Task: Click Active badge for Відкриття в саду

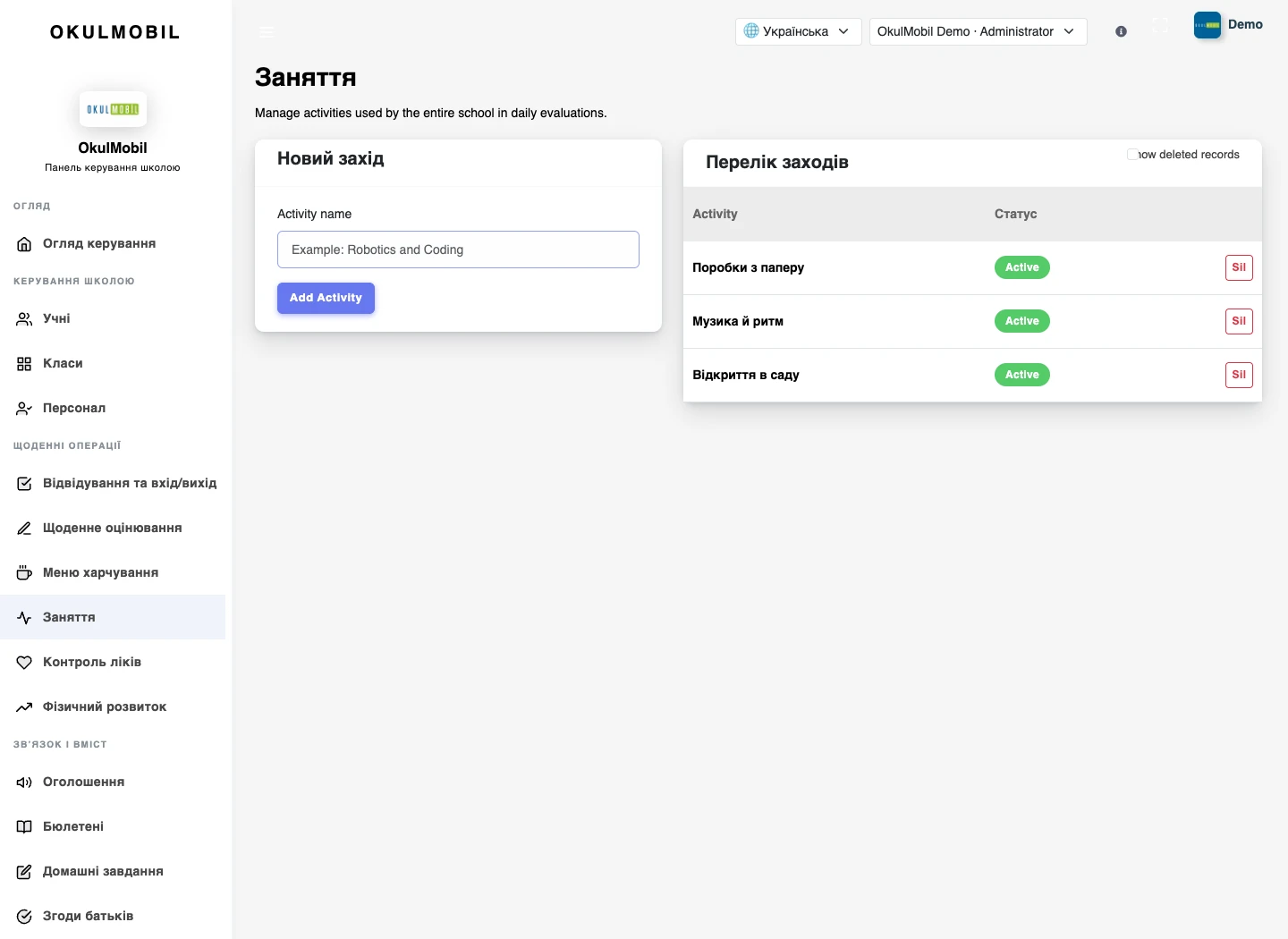Action: [x=1021, y=375]
